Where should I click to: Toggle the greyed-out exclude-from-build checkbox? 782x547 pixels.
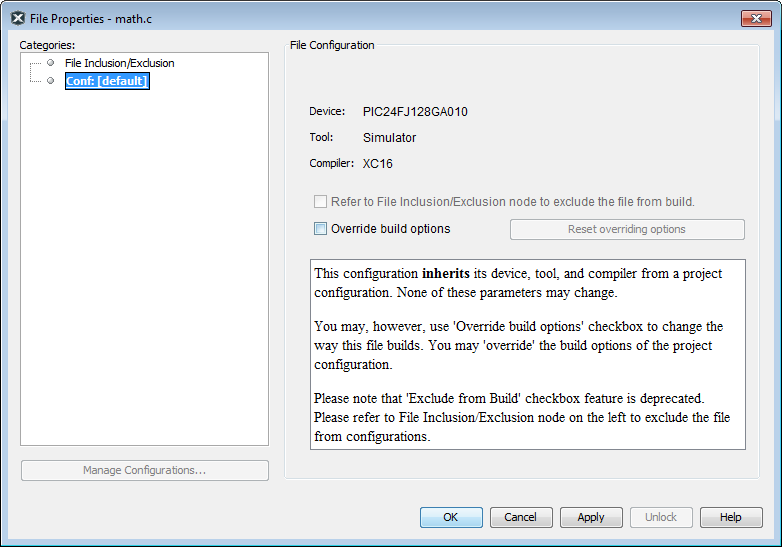(x=320, y=201)
